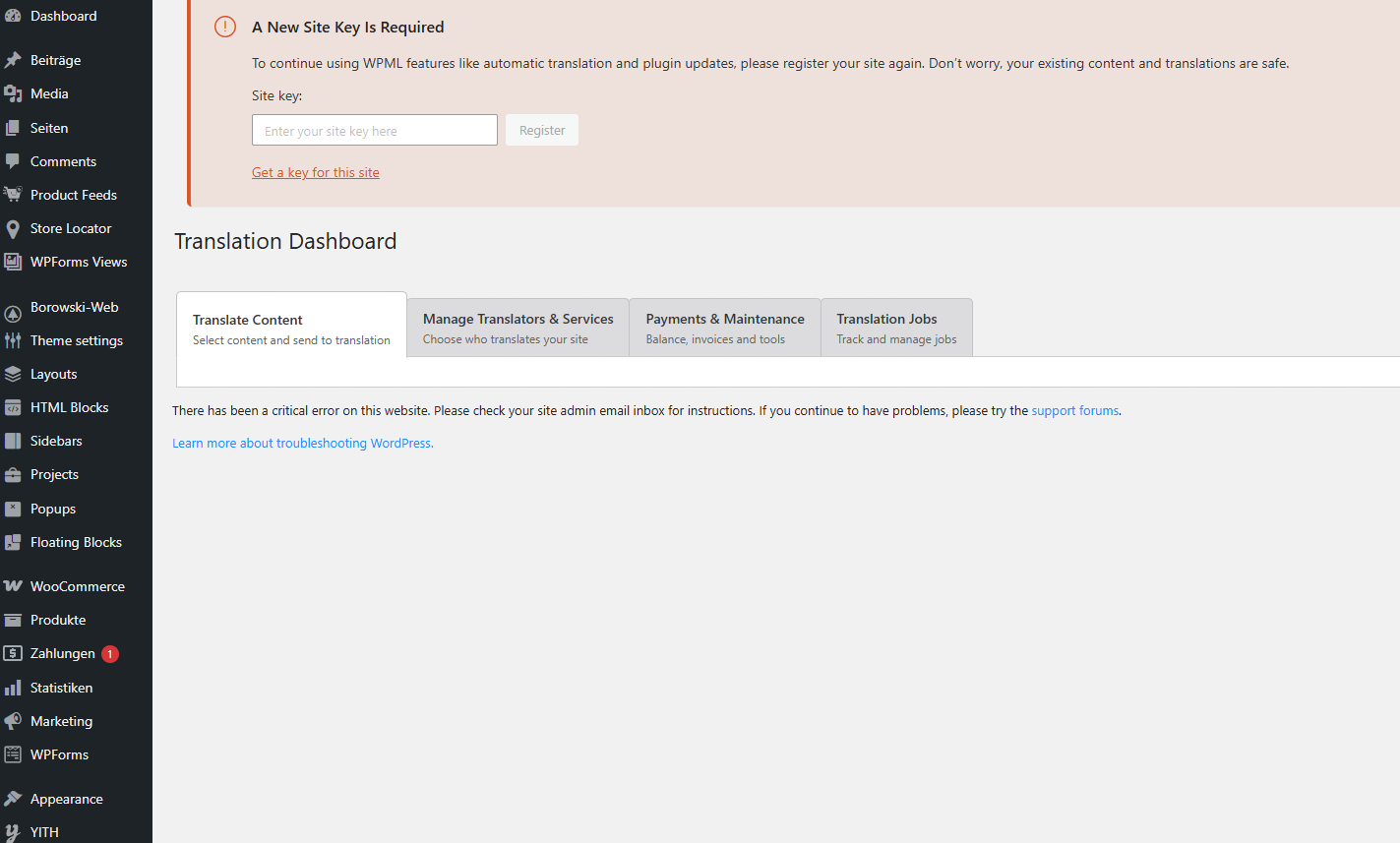Switch to the Payments & Maintenance tab
Screen dimensions: 1400x843
tap(724, 328)
